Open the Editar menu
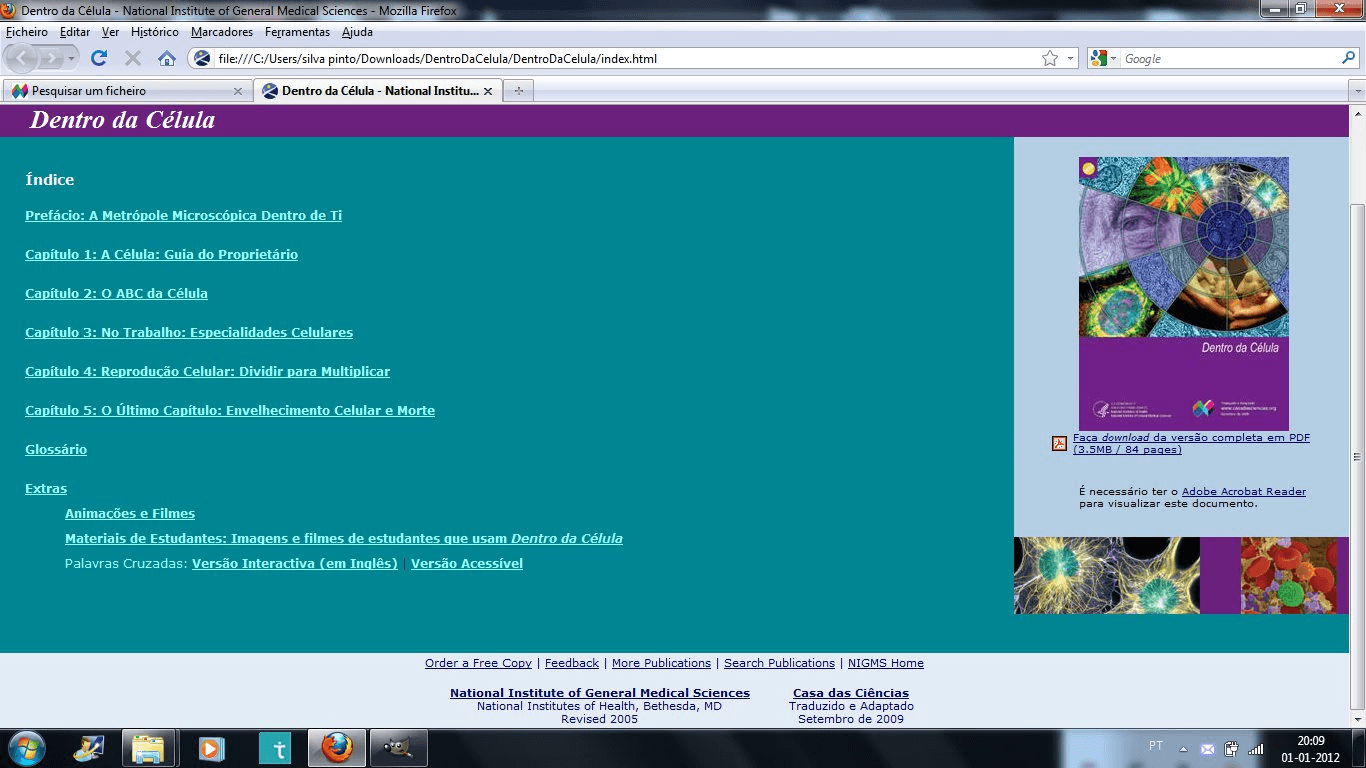1366x768 pixels. pos(75,32)
